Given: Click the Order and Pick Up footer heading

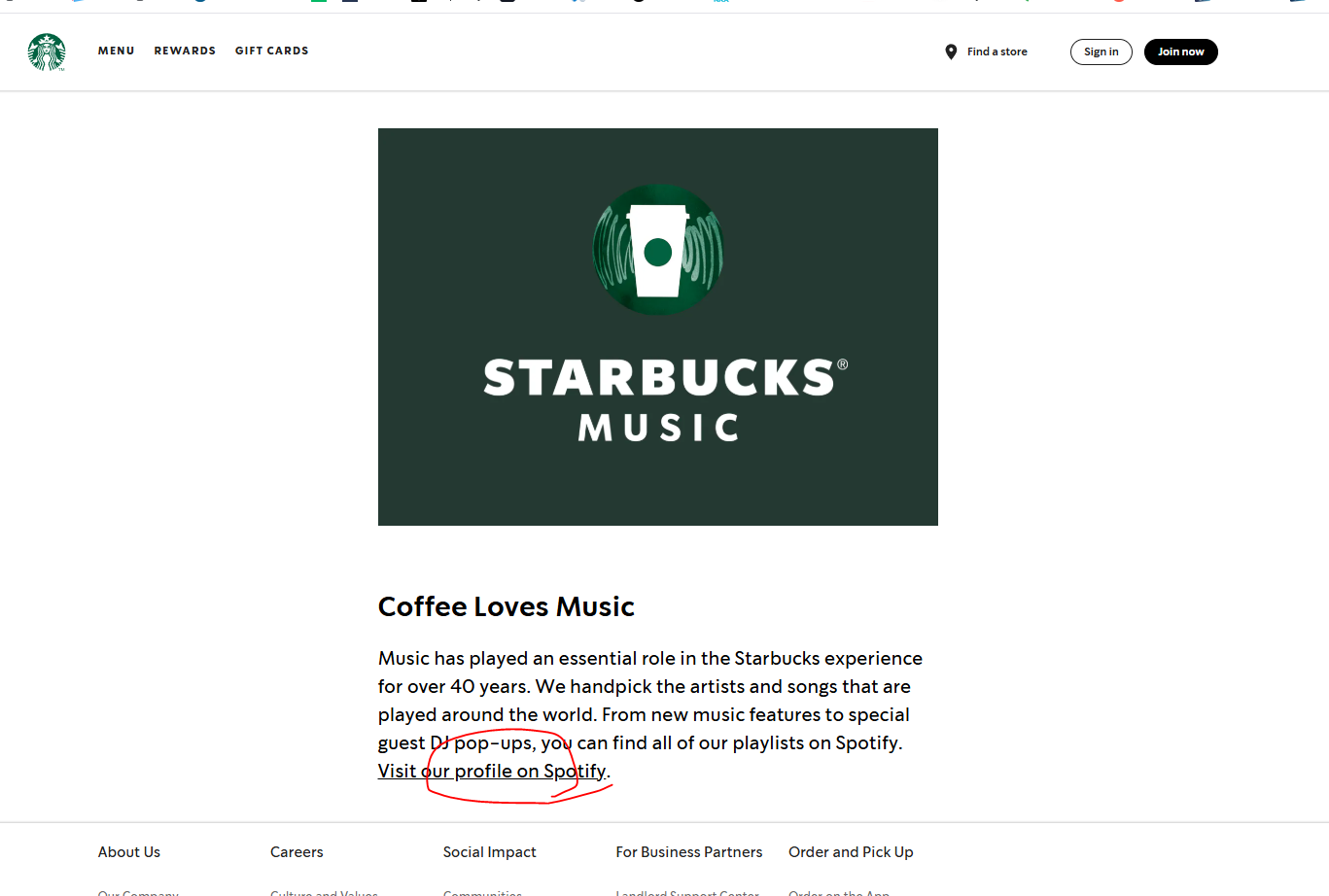Looking at the screenshot, I should (851, 852).
